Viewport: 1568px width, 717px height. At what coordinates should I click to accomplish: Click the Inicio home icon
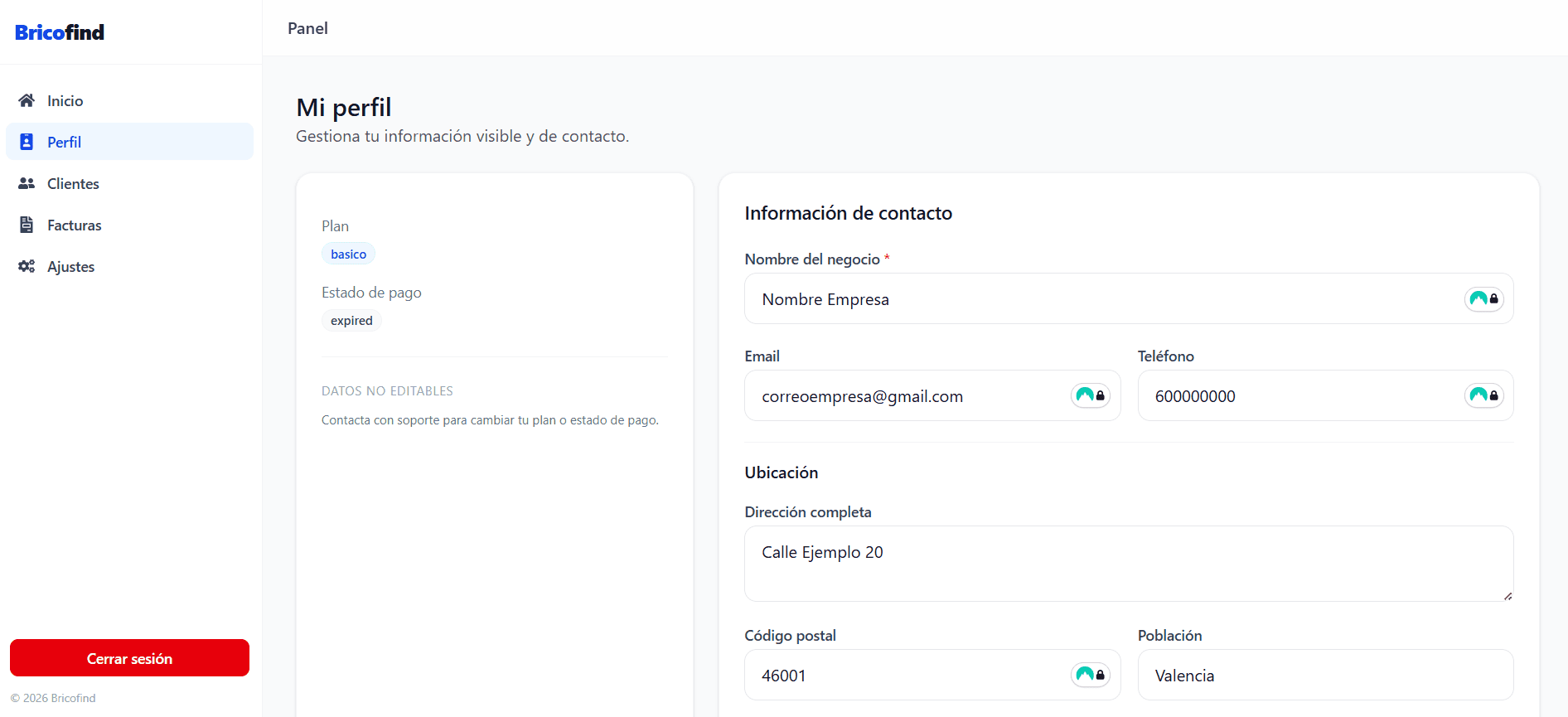click(x=27, y=100)
